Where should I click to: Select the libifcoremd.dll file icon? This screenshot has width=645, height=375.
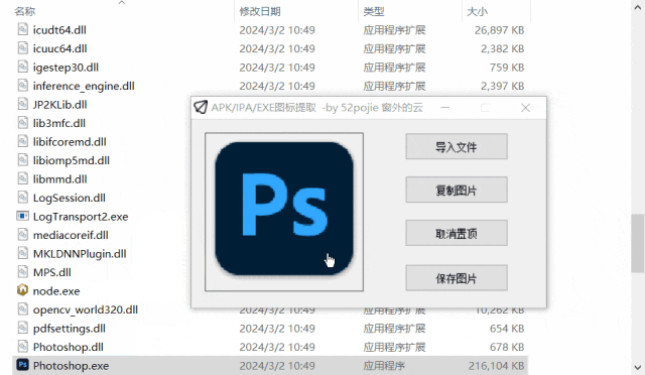(23, 141)
